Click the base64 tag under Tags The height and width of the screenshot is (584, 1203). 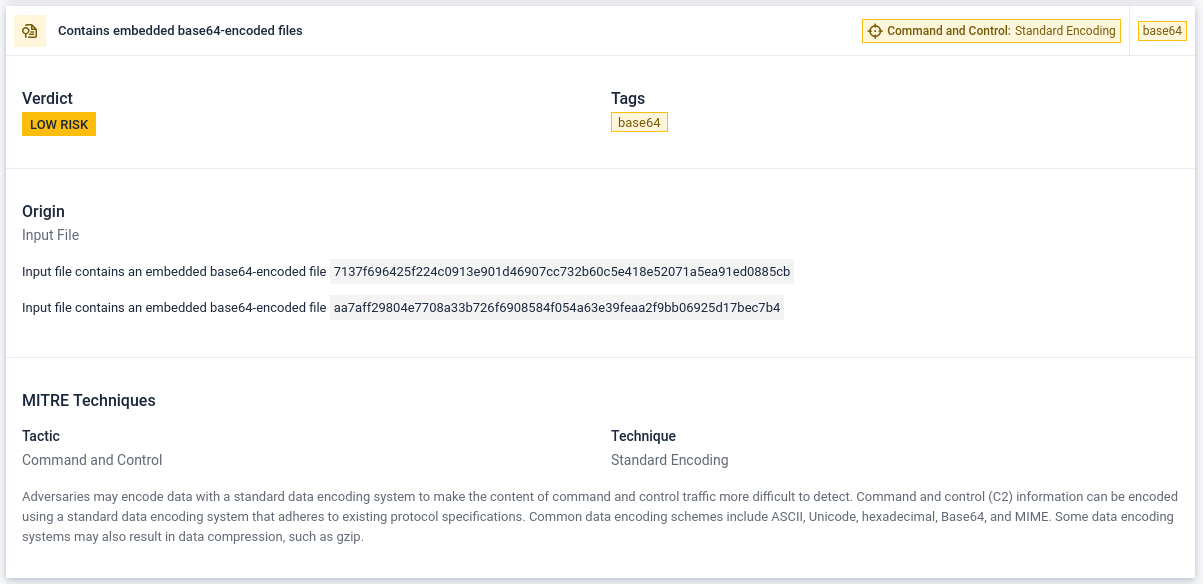coord(639,123)
